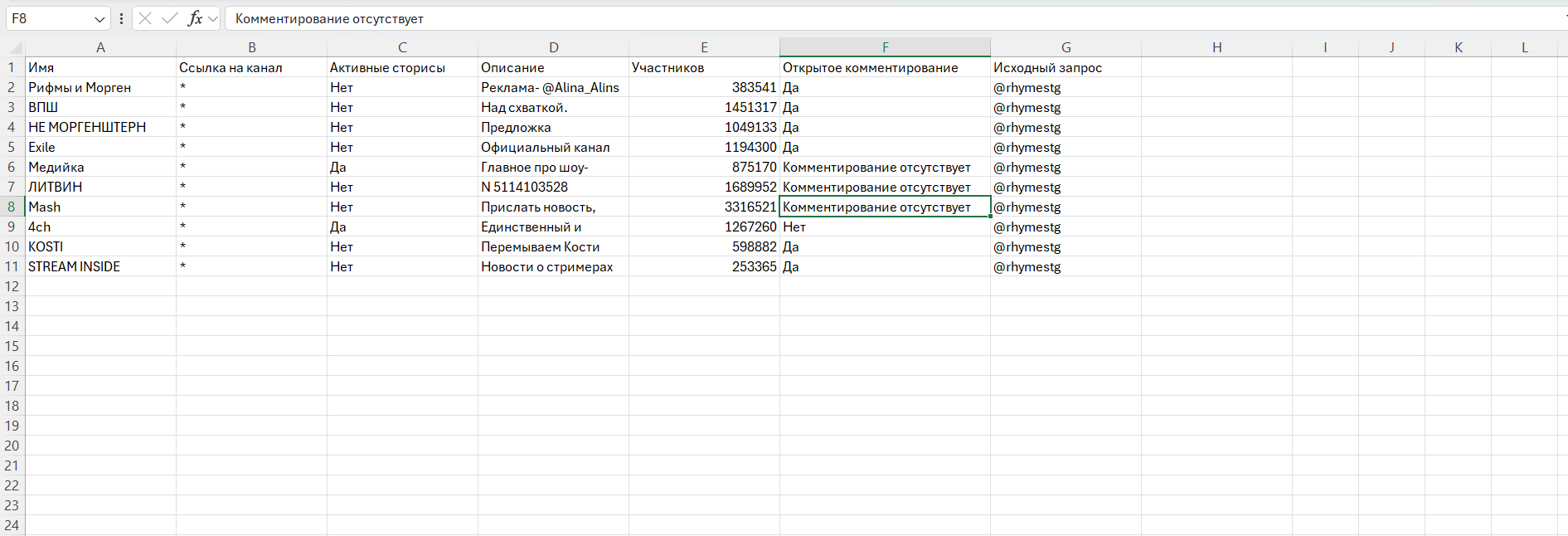The height and width of the screenshot is (536, 1568).
Task: Select column A header
Action: coord(100,47)
